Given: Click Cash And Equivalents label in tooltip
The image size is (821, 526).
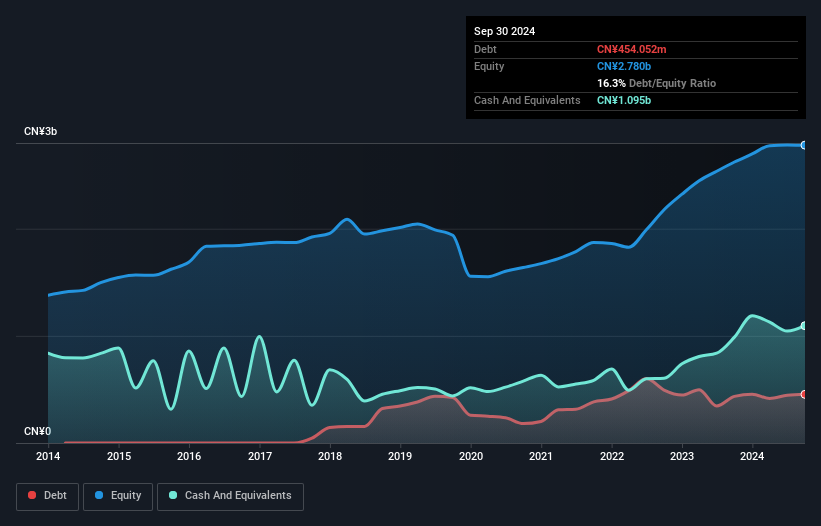Looking at the screenshot, I should click(527, 100).
